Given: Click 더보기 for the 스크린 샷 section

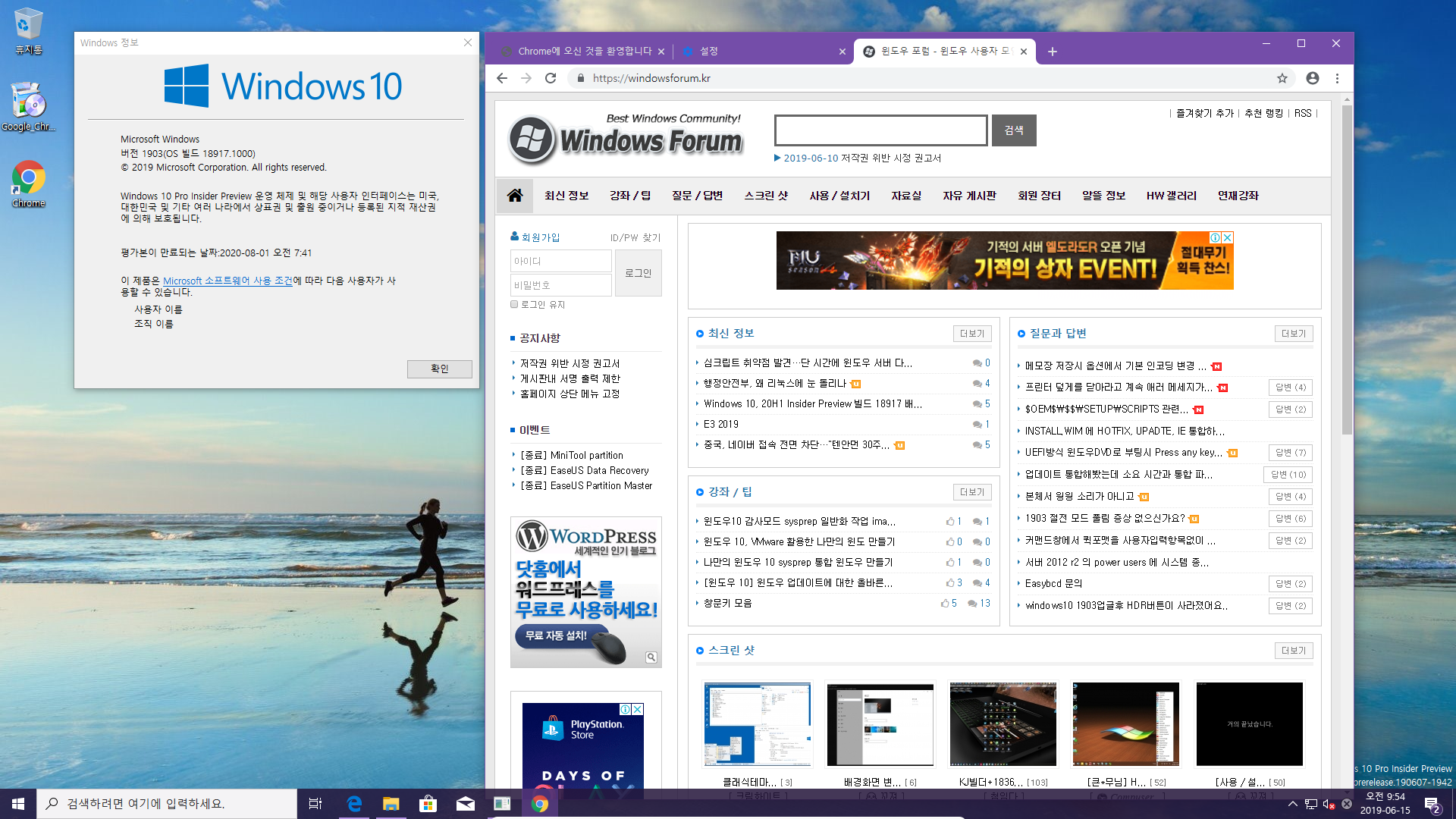Looking at the screenshot, I should click(1294, 651).
